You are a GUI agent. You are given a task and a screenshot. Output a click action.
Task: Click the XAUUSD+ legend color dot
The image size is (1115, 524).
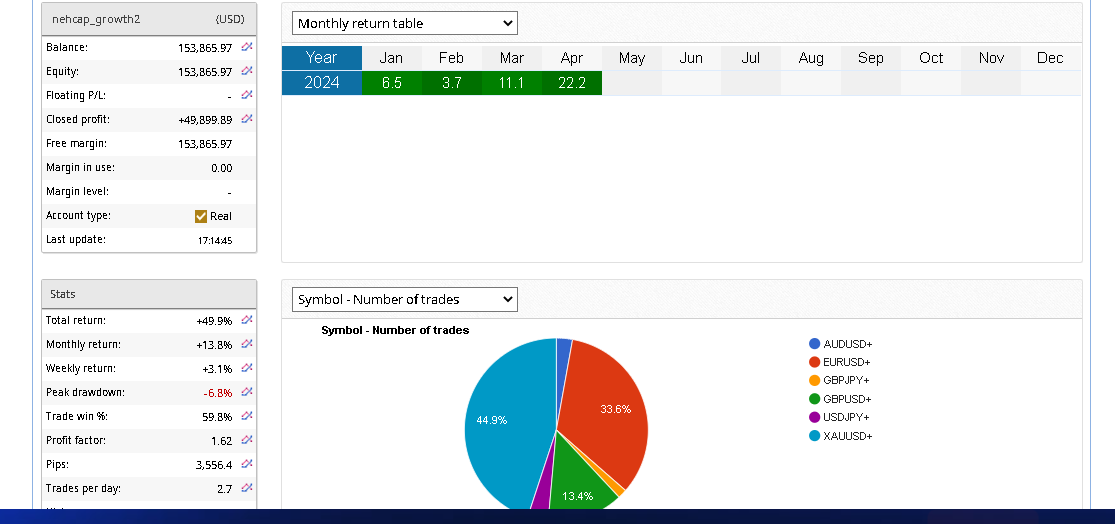coord(815,436)
